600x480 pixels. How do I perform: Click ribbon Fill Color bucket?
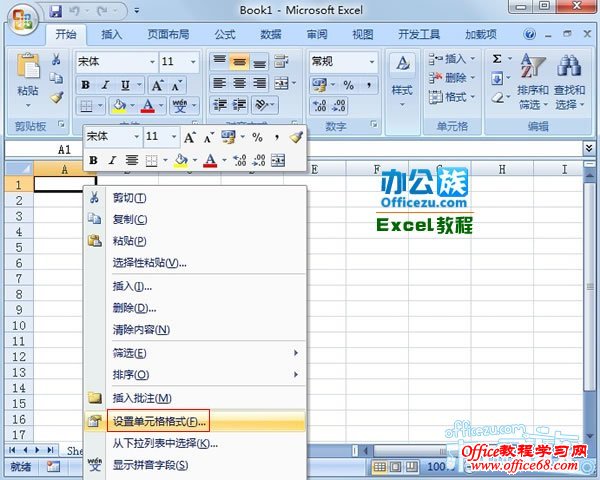coord(119,105)
